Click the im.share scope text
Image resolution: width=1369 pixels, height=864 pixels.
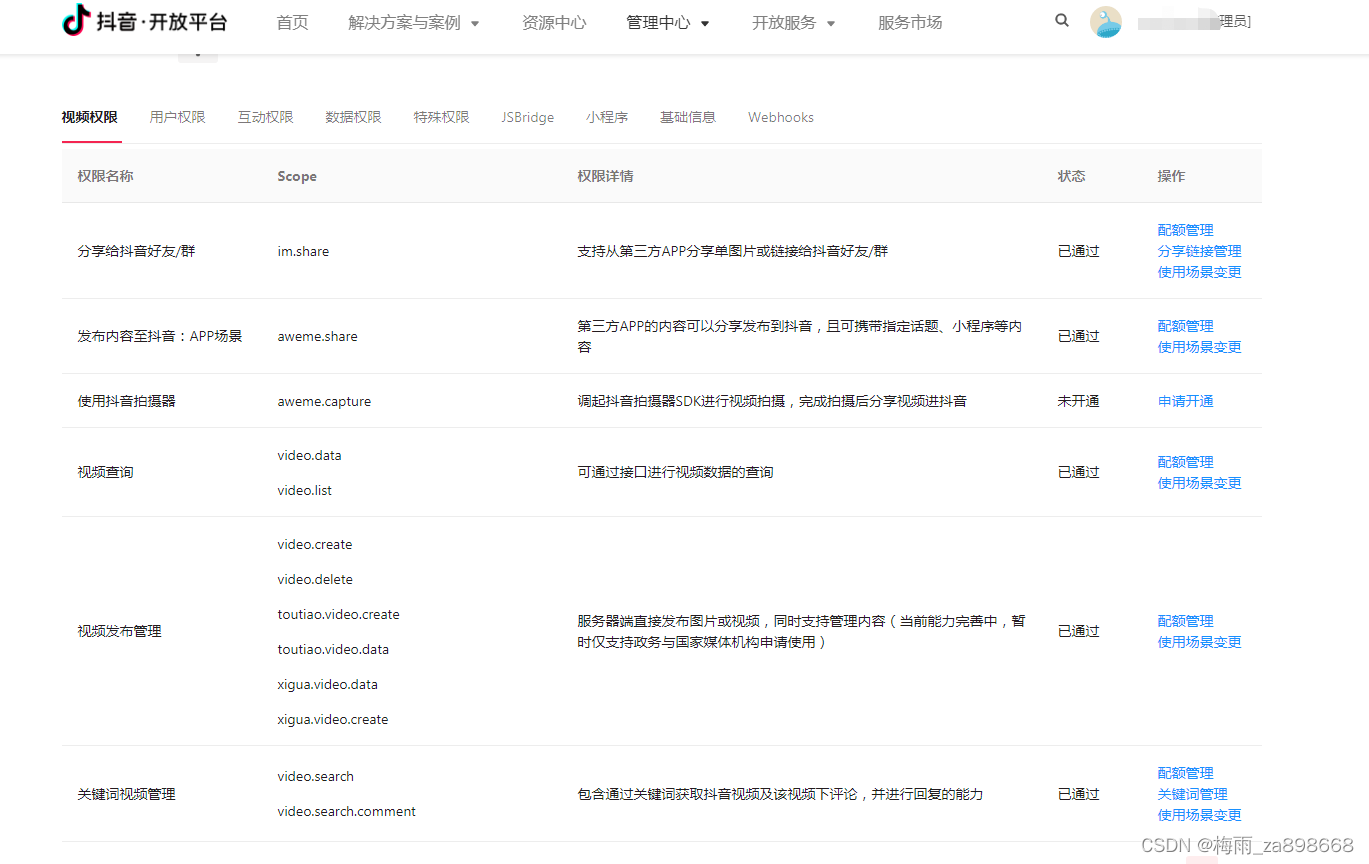(303, 251)
